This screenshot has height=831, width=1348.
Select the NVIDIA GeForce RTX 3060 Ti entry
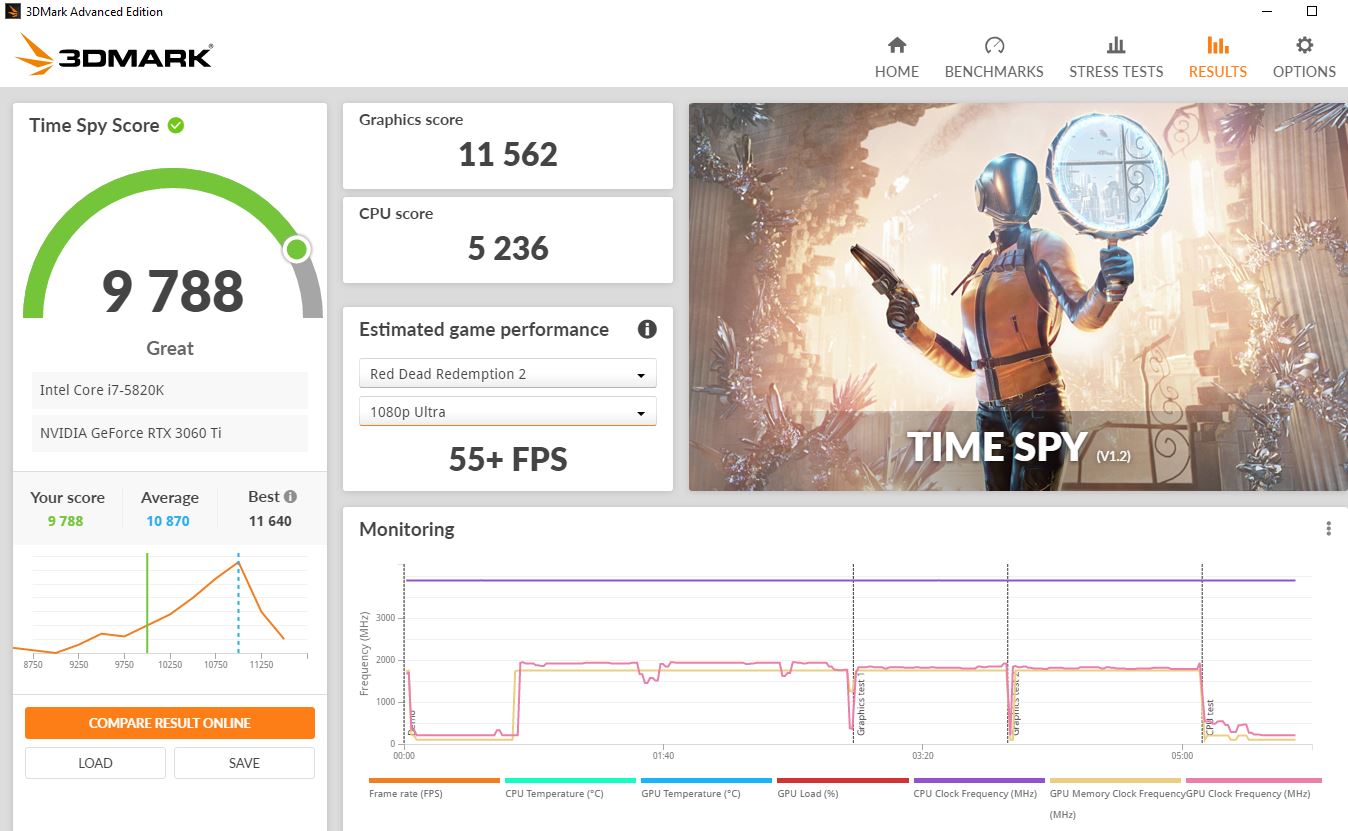[x=169, y=433]
